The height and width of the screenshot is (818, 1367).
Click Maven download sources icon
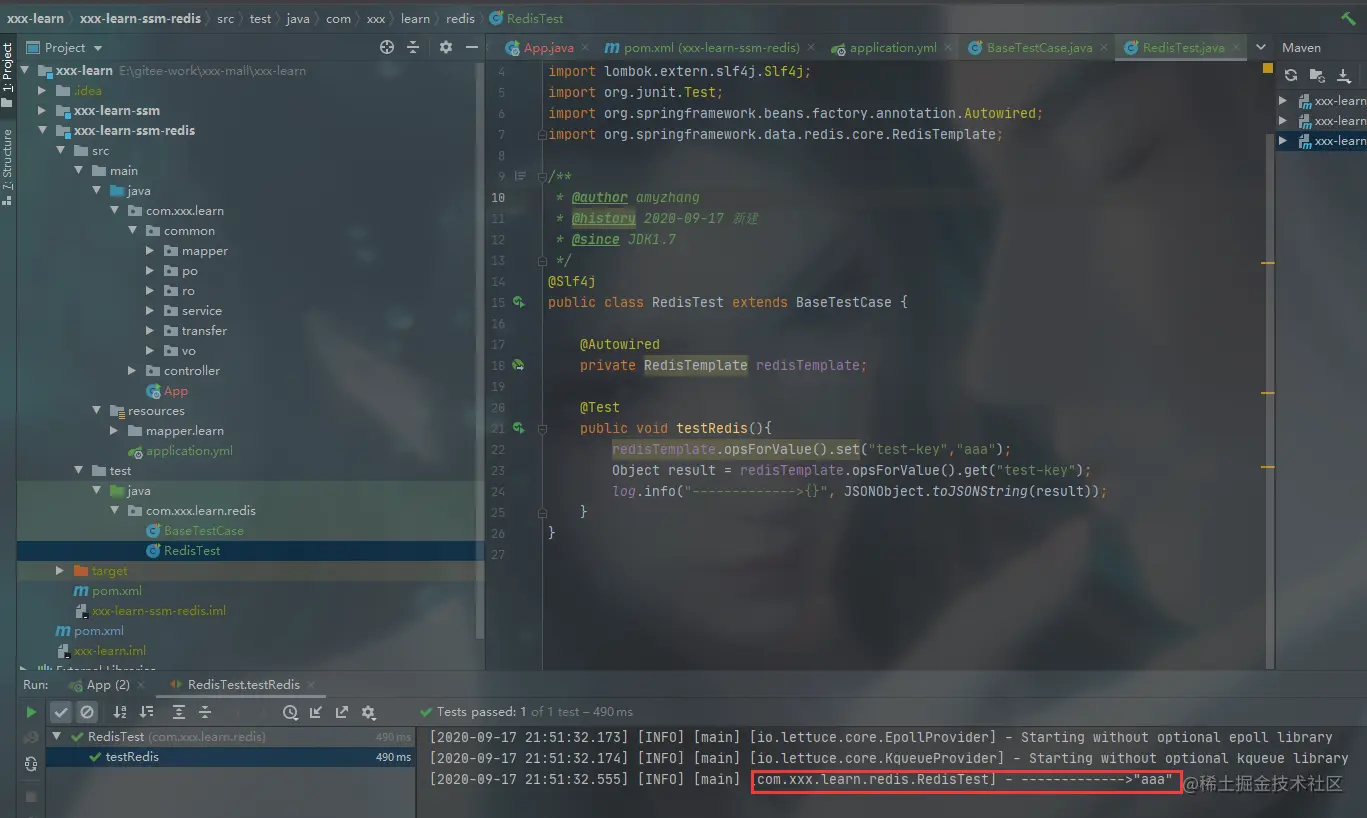pyautogui.click(x=1344, y=75)
